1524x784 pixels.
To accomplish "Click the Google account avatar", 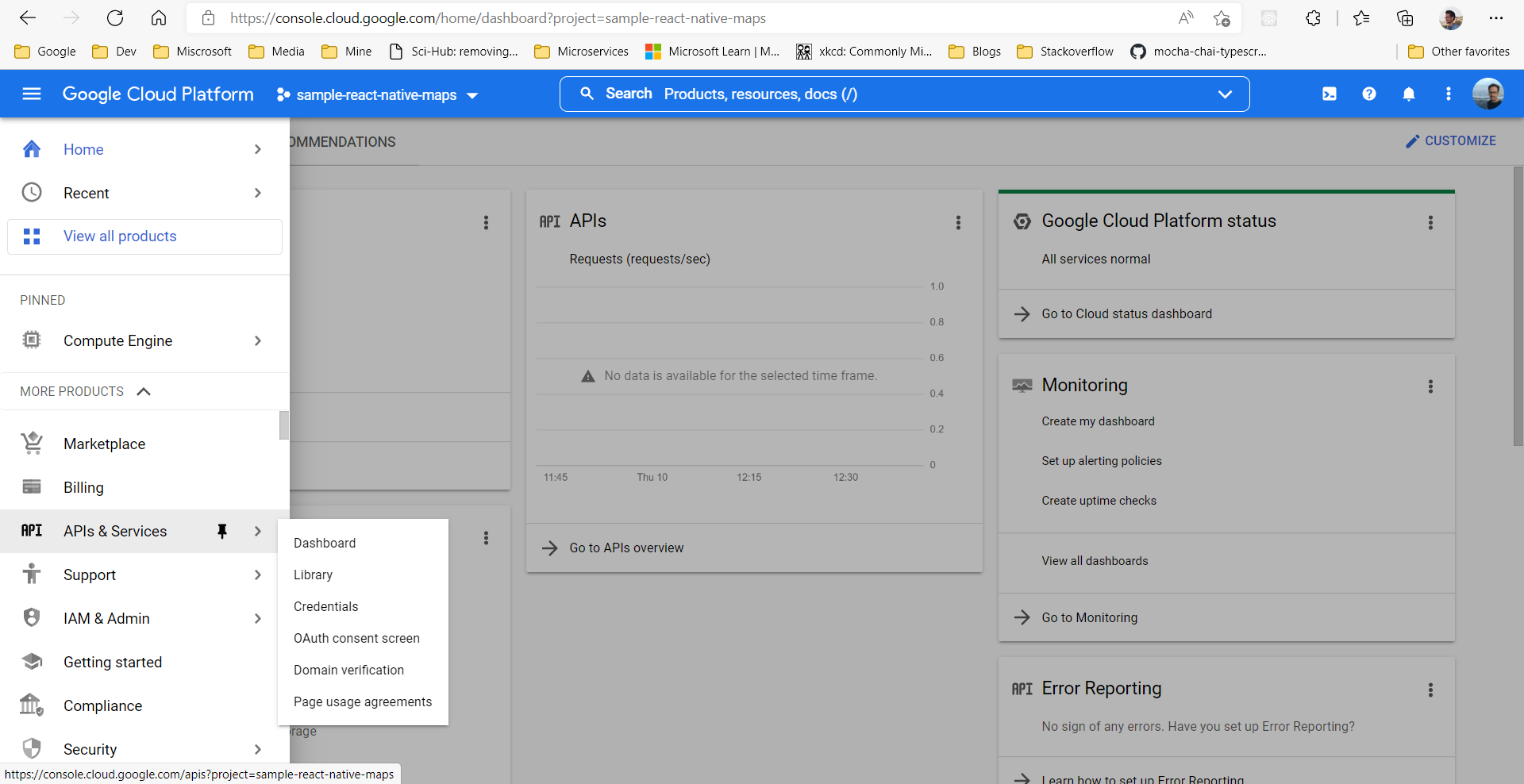I will point(1488,94).
